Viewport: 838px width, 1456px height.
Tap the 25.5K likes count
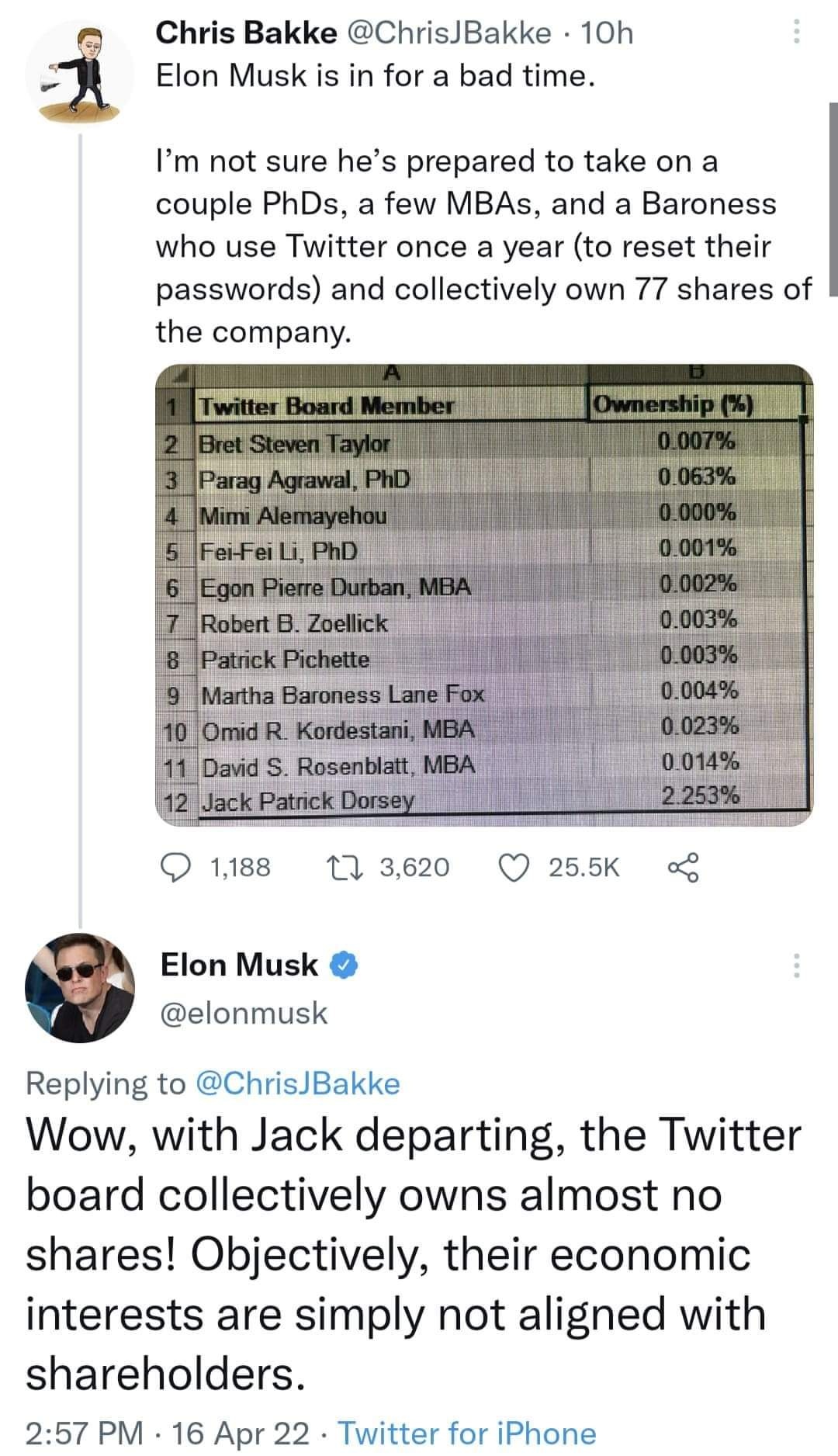point(584,867)
